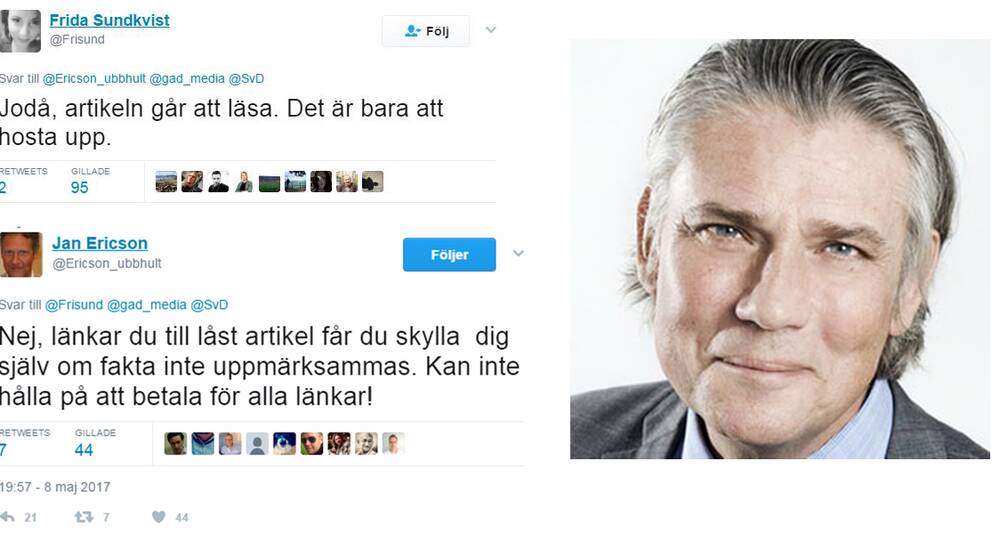
Task: Click @SvD mention in Jan's reply line
Action: 209,304
